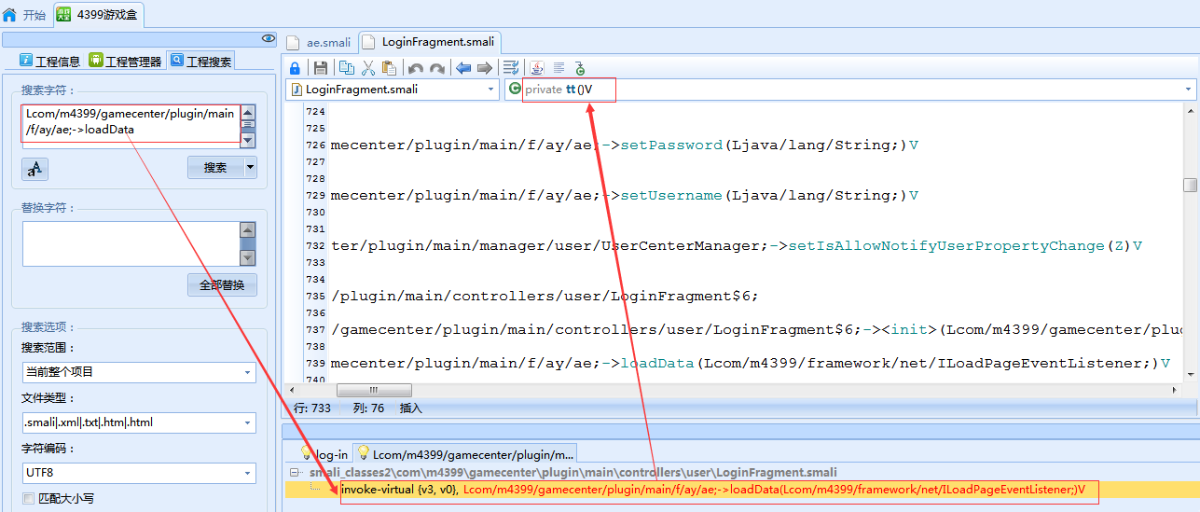Click the scroll-down arrow of search string box
This screenshot has height=512, width=1200.
click(x=248, y=139)
